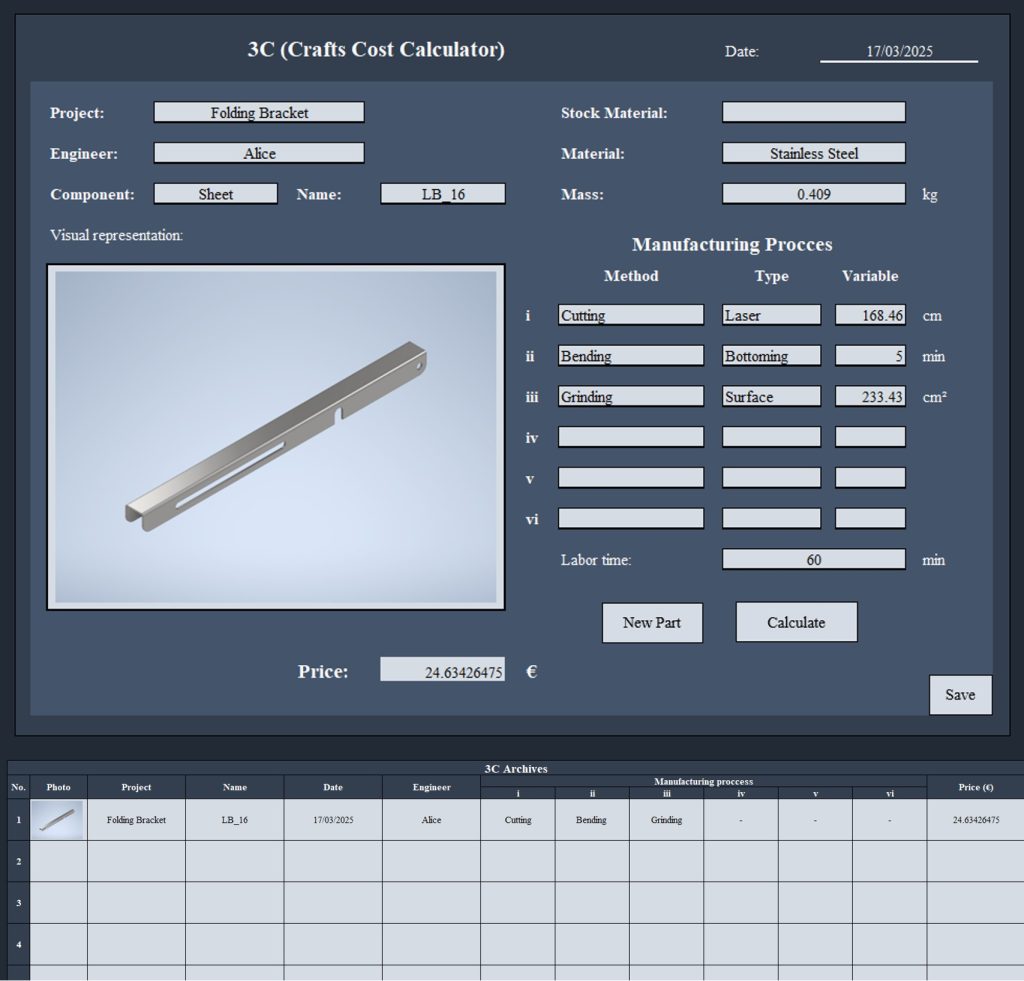Click the folding bracket 3D preview image

tap(276, 437)
